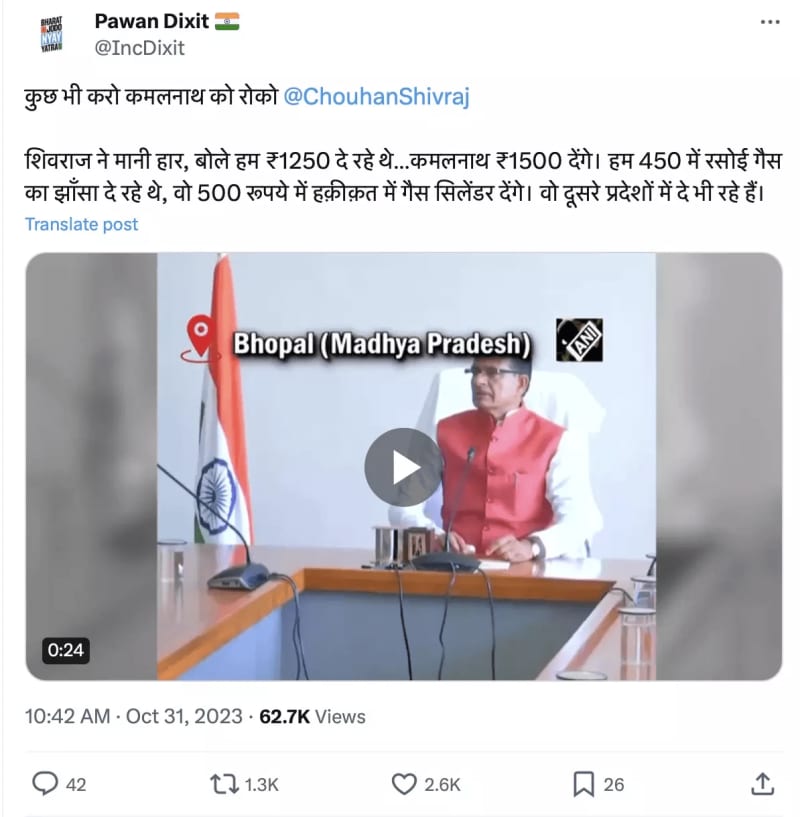800x817 pixels.
Task: Click the 2.6K likes count
Action: [x=442, y=785]
